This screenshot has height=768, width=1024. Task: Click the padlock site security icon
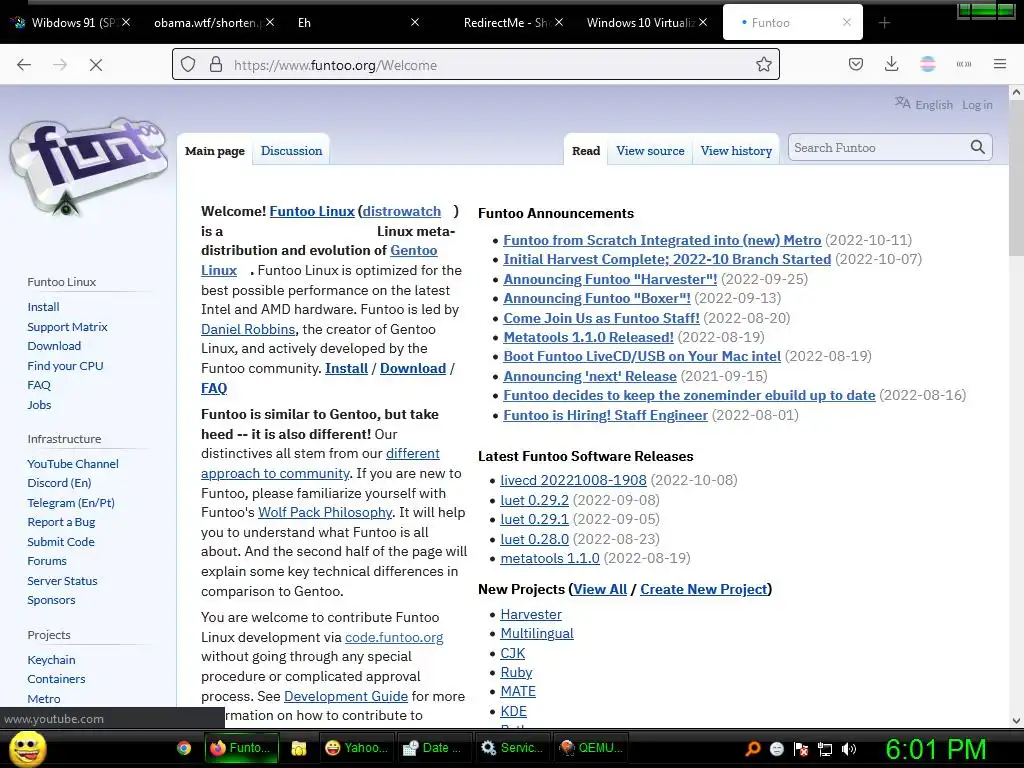pyautogui.click(x=216, y=65)
